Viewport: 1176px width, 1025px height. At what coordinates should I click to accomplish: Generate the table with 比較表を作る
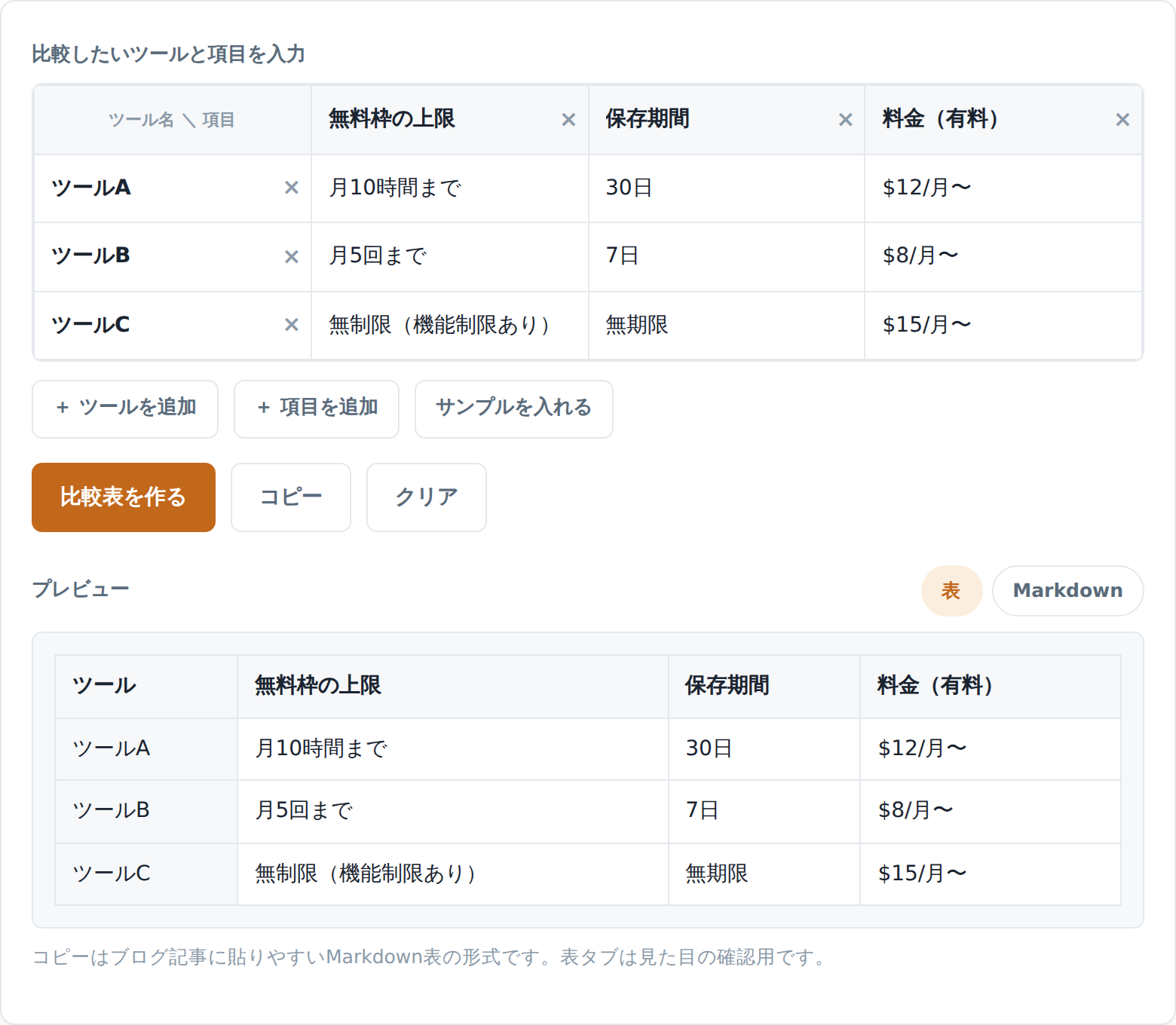pyautogui.click(x=124, y=497)
